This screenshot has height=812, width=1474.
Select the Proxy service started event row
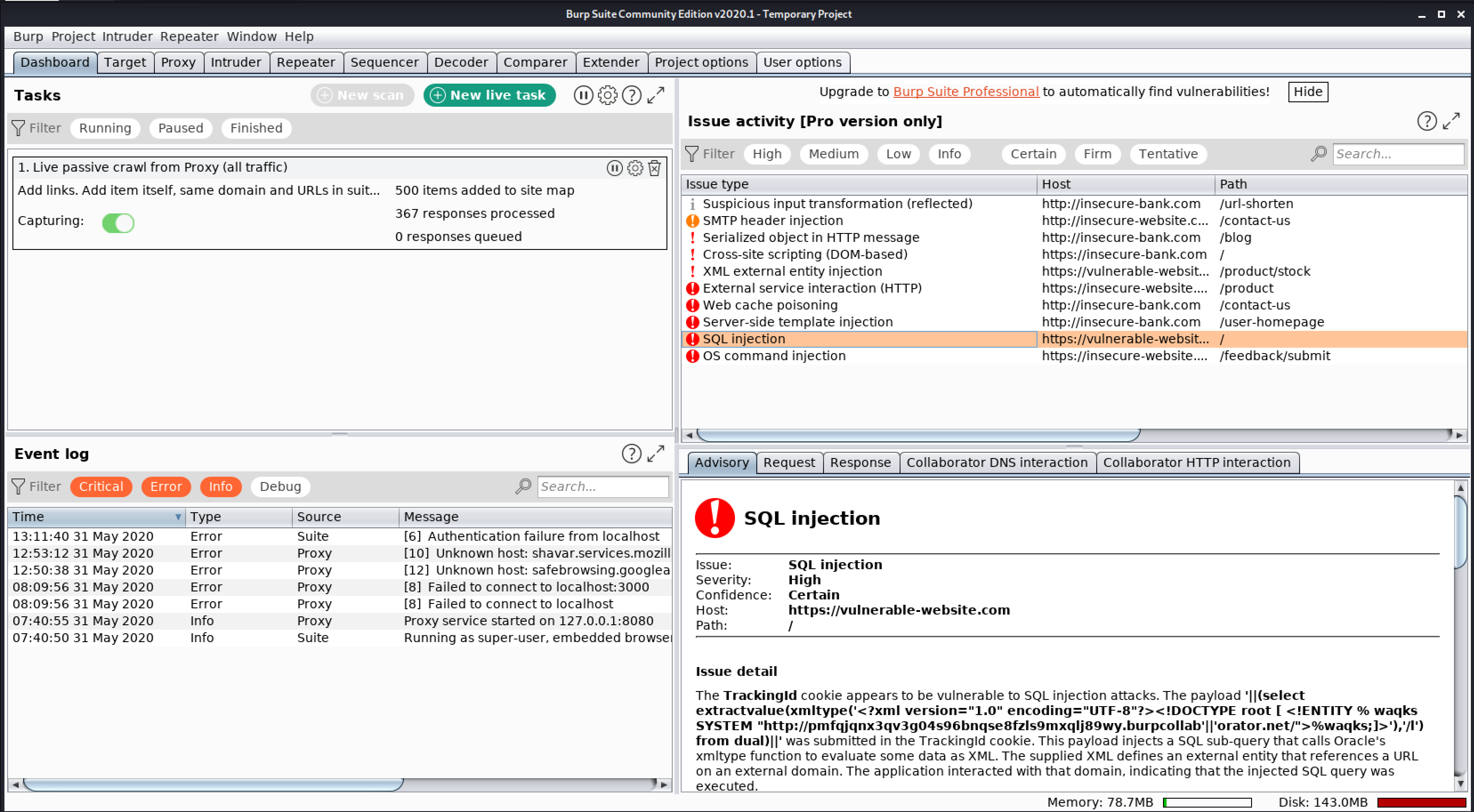339,621
